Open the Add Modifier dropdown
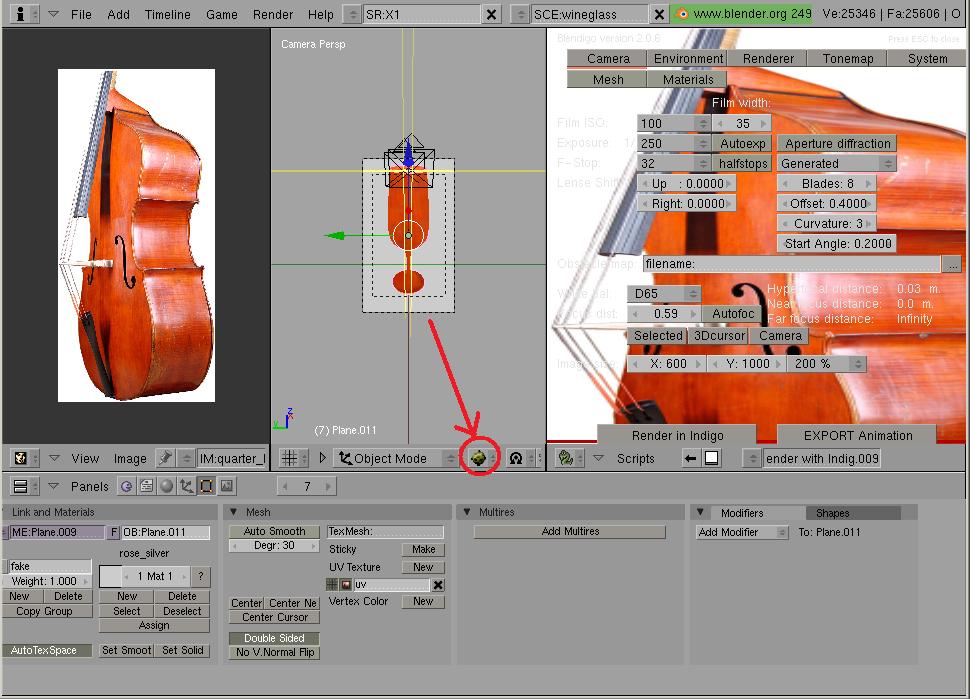The width and height of the screenshot is (970, 699). pos(742,532)
